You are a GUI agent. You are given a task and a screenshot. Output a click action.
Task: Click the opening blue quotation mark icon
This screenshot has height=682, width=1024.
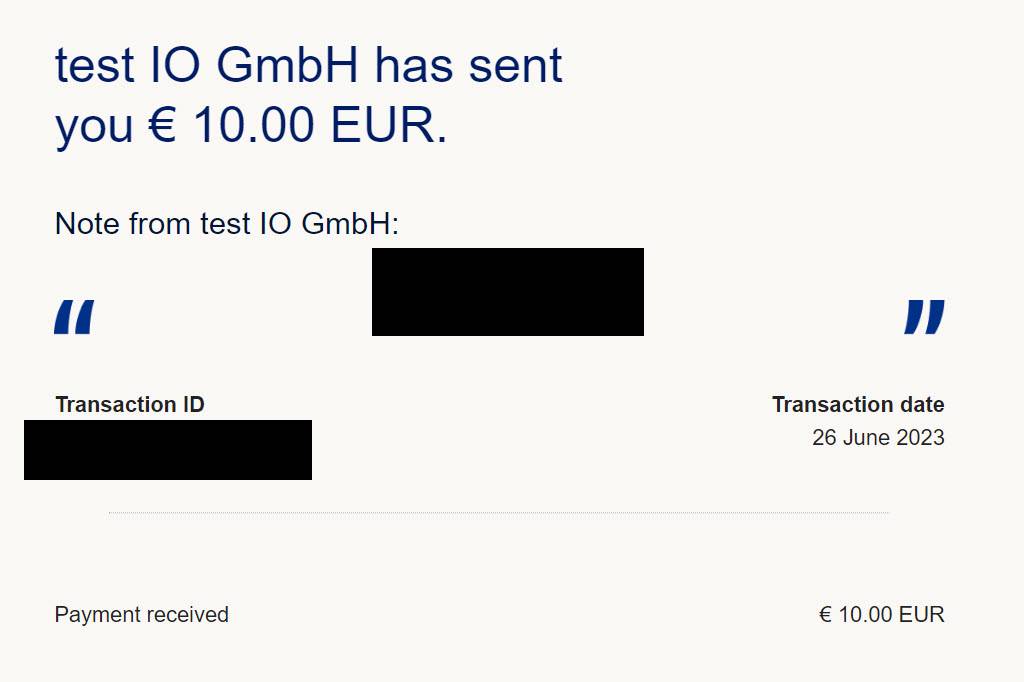(x=74, y=317)
